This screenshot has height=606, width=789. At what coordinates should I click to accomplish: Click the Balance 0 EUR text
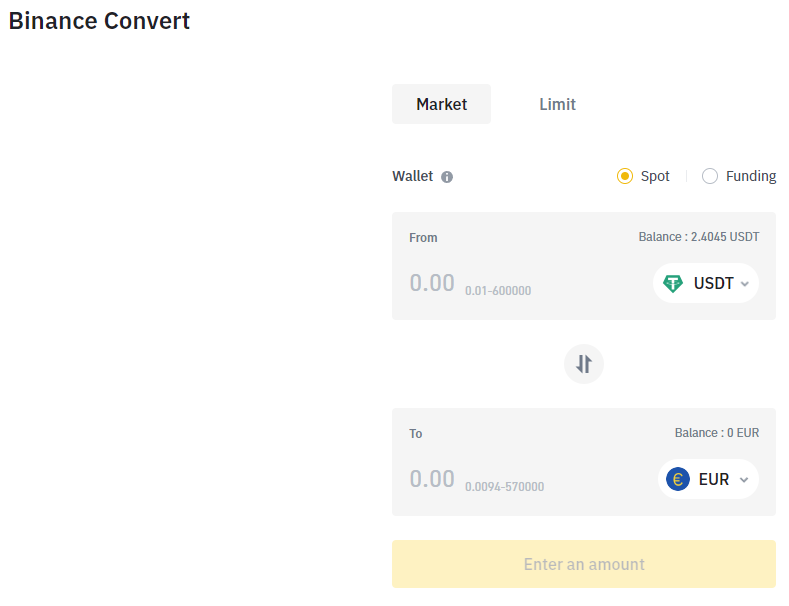coord(717,433)
